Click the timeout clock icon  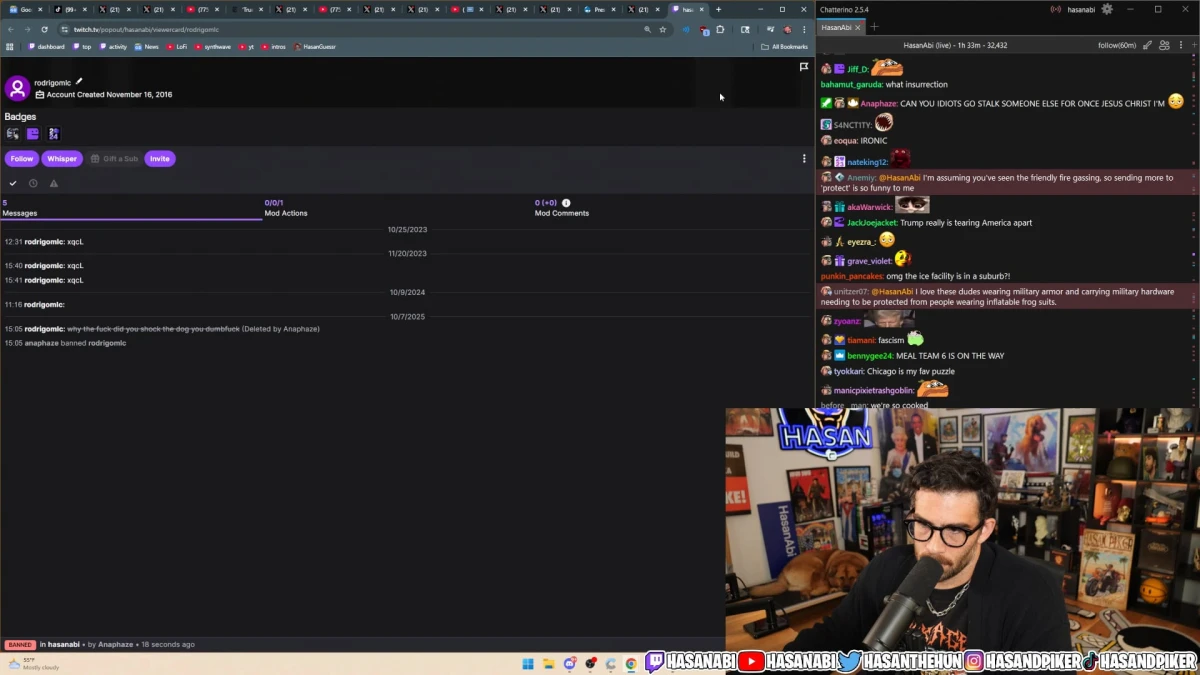point(33,183)
